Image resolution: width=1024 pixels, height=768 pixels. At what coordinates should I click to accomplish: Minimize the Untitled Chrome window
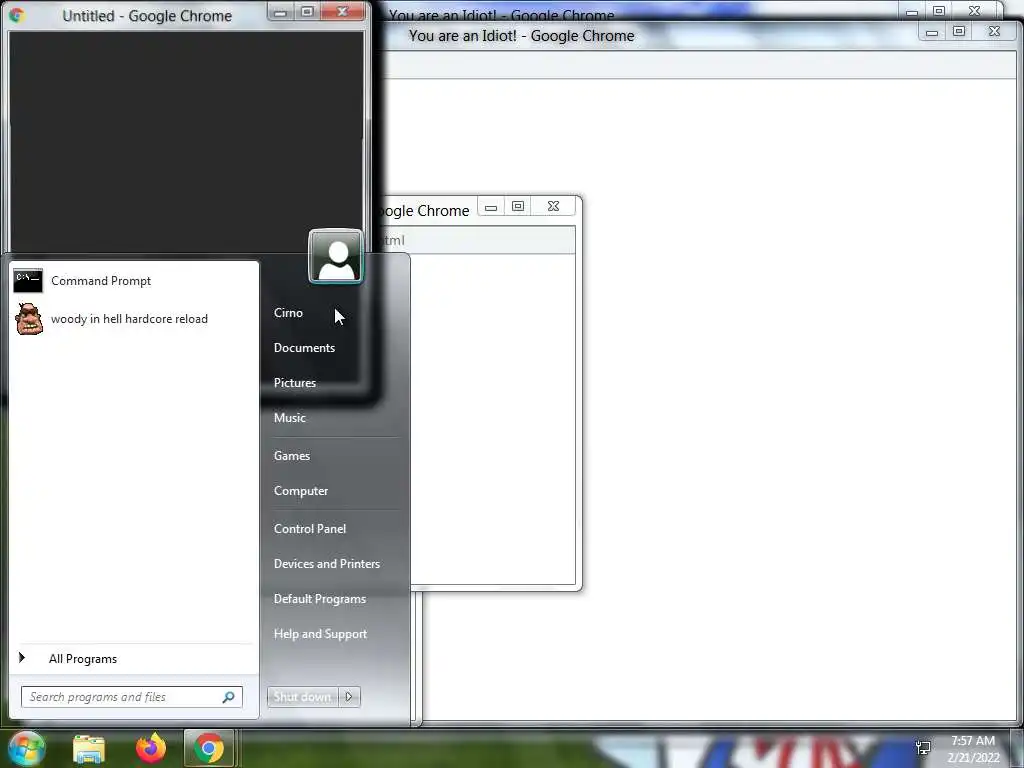tap(280, 12)
